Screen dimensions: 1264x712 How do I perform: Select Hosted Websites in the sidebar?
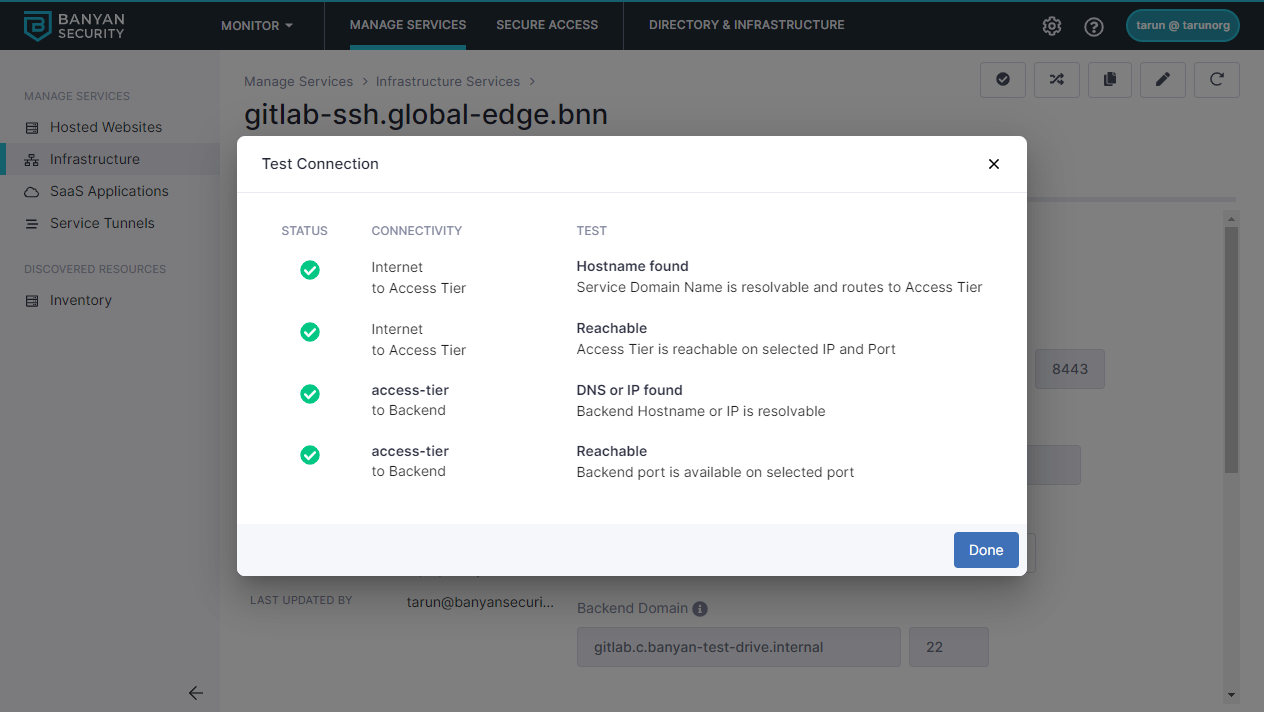[106, 127]
